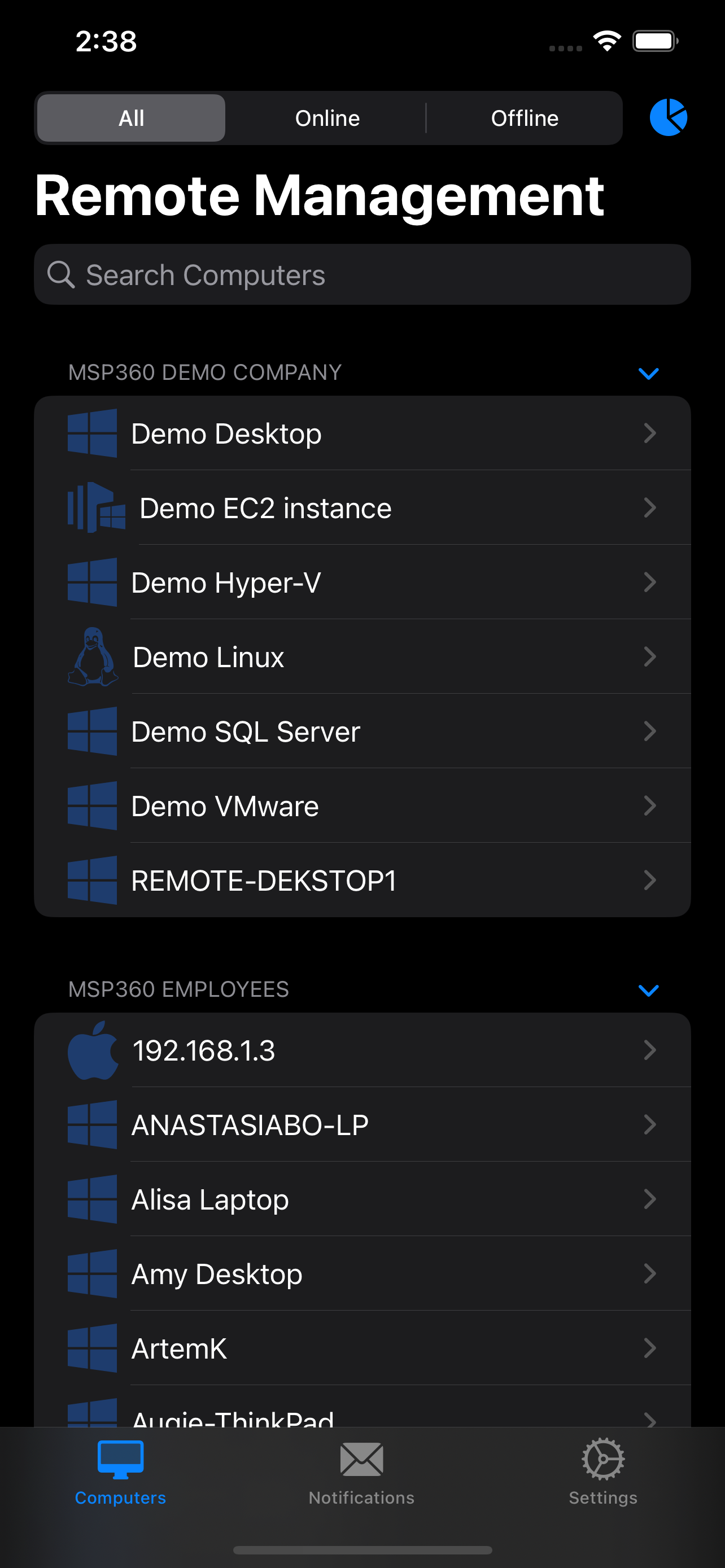Select the REMOTE-DEKSTOP1 name text
The width and height of the screenshot is (725, 1568).
click(264, 881)
